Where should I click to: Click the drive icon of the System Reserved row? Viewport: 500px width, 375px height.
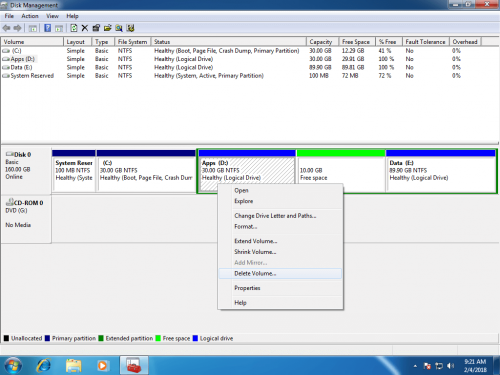pyautogui.click(x=6, y=76)
